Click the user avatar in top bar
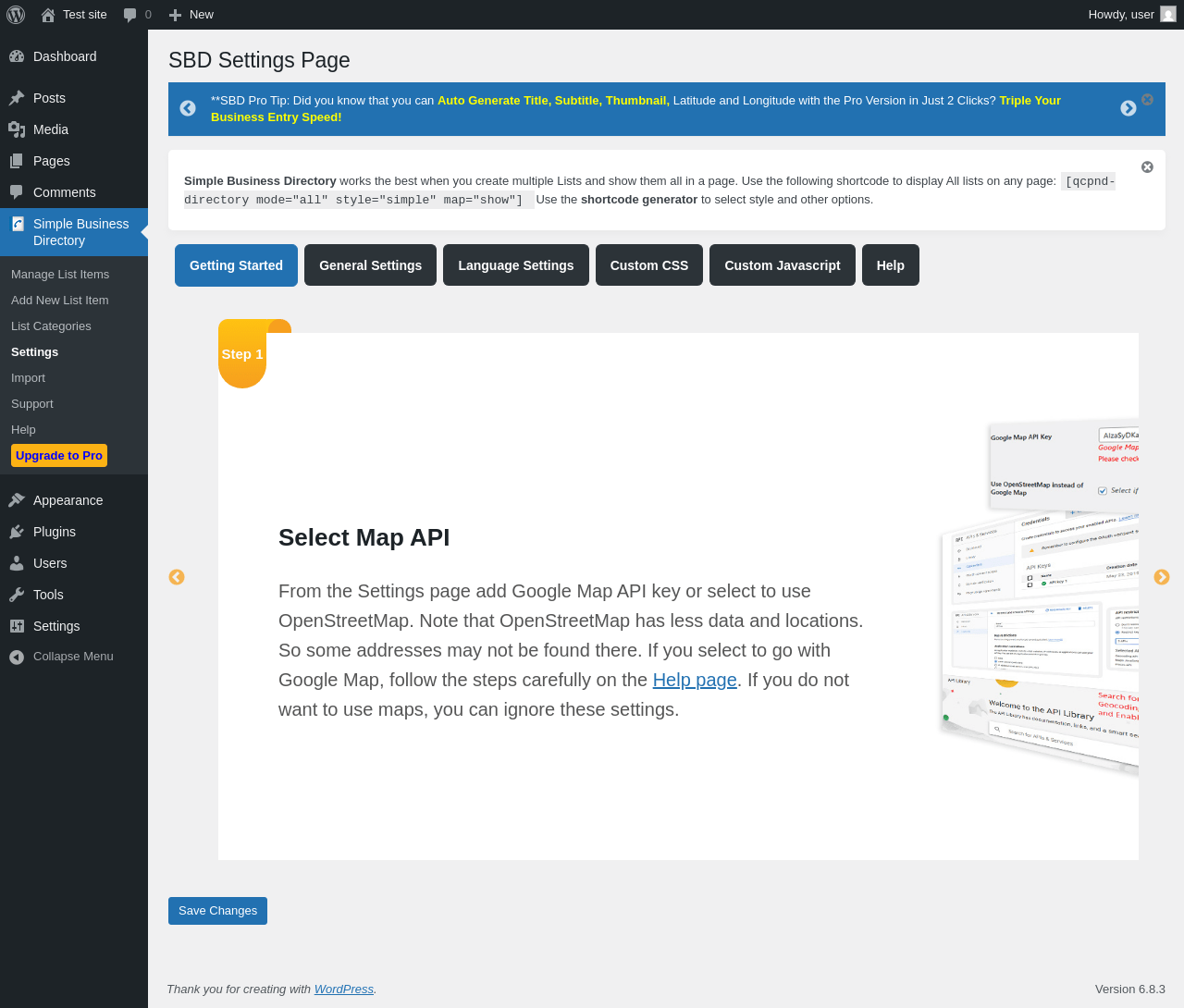 coord(1168,15)
